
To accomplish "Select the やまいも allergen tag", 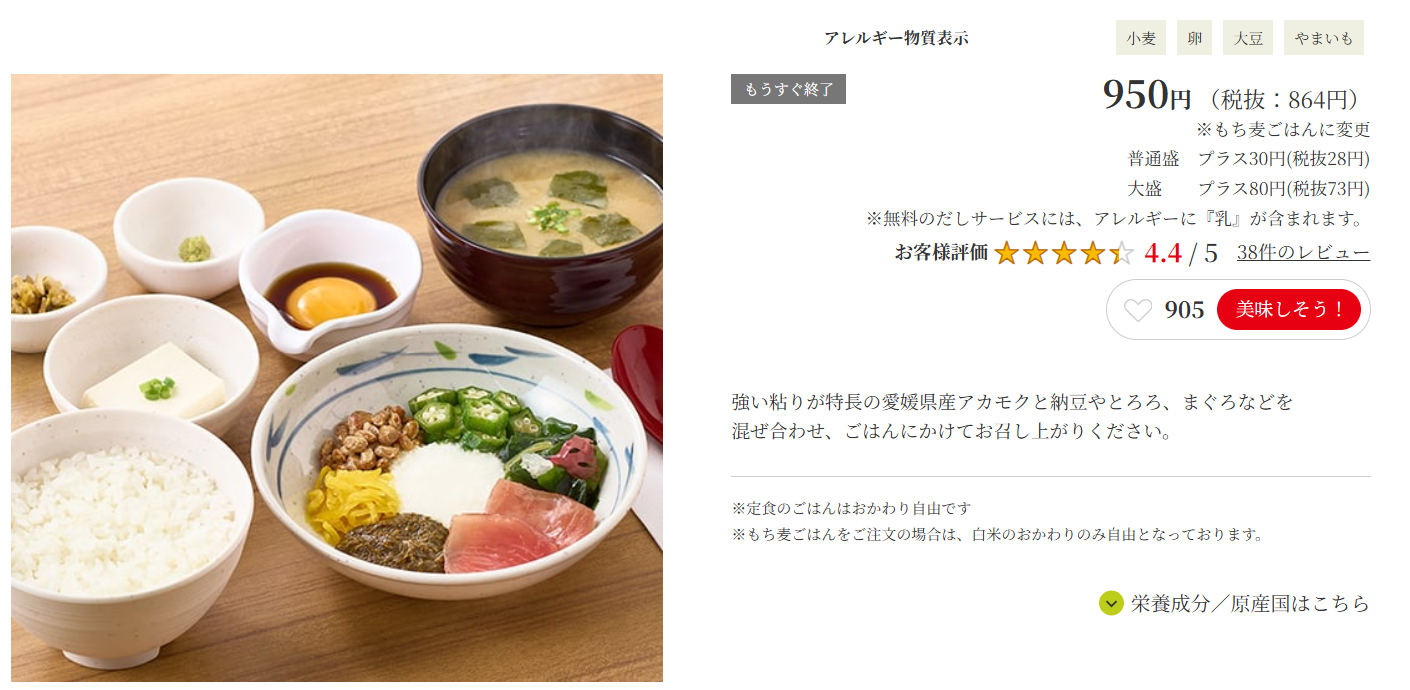I will 1323,38.
